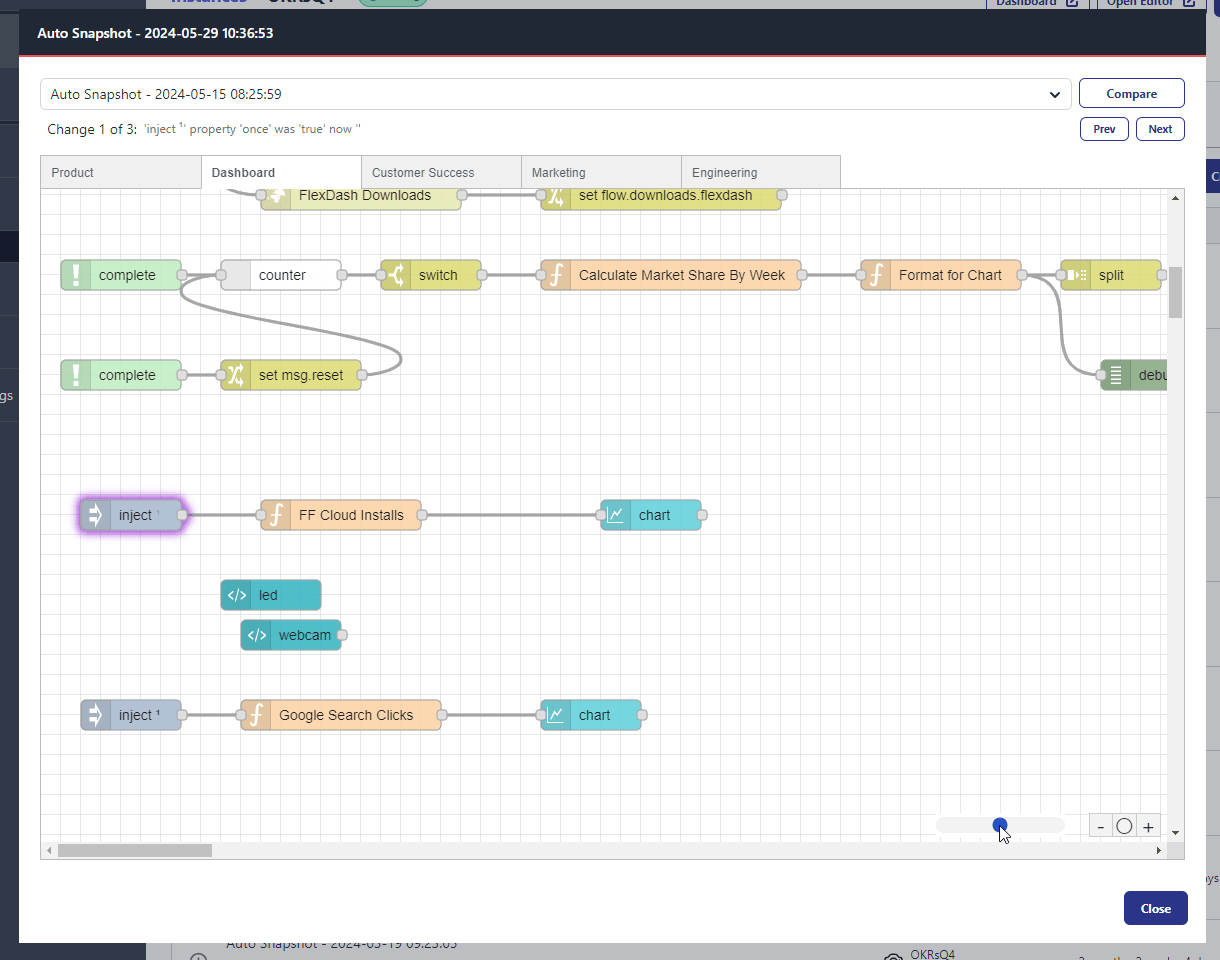Open the Marketing flow tab
This screenshot has height=960, width=1220.
[558, 171]
